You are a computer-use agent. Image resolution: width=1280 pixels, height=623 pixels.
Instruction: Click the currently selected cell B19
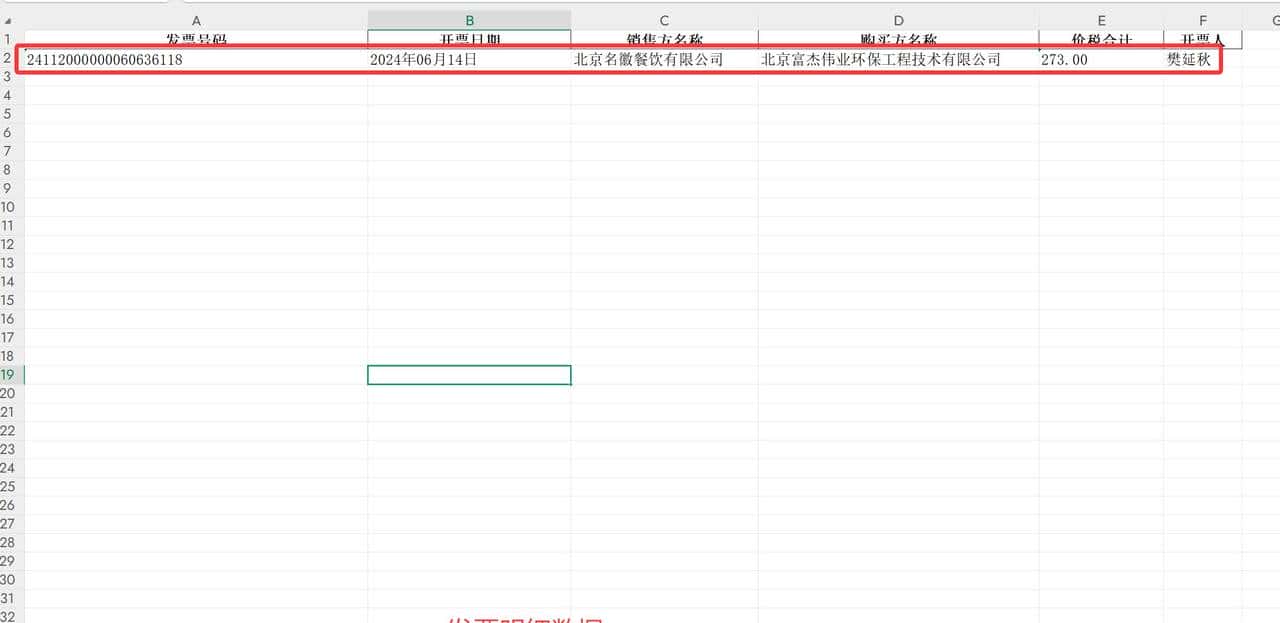pyautogui.click(x=469, y=375)
